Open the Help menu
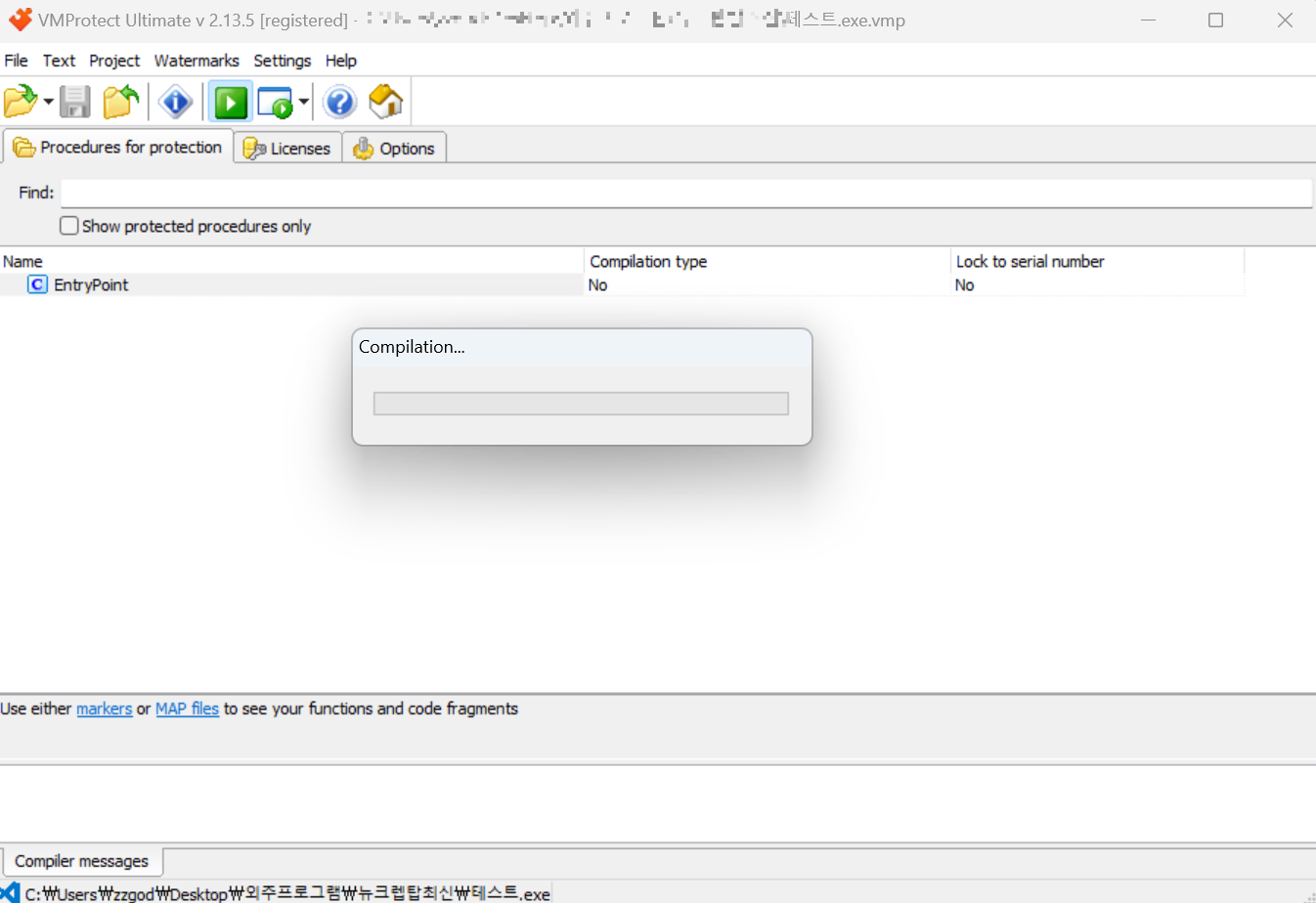Screen dimensions: 1316x903 (x=341, y=61)
